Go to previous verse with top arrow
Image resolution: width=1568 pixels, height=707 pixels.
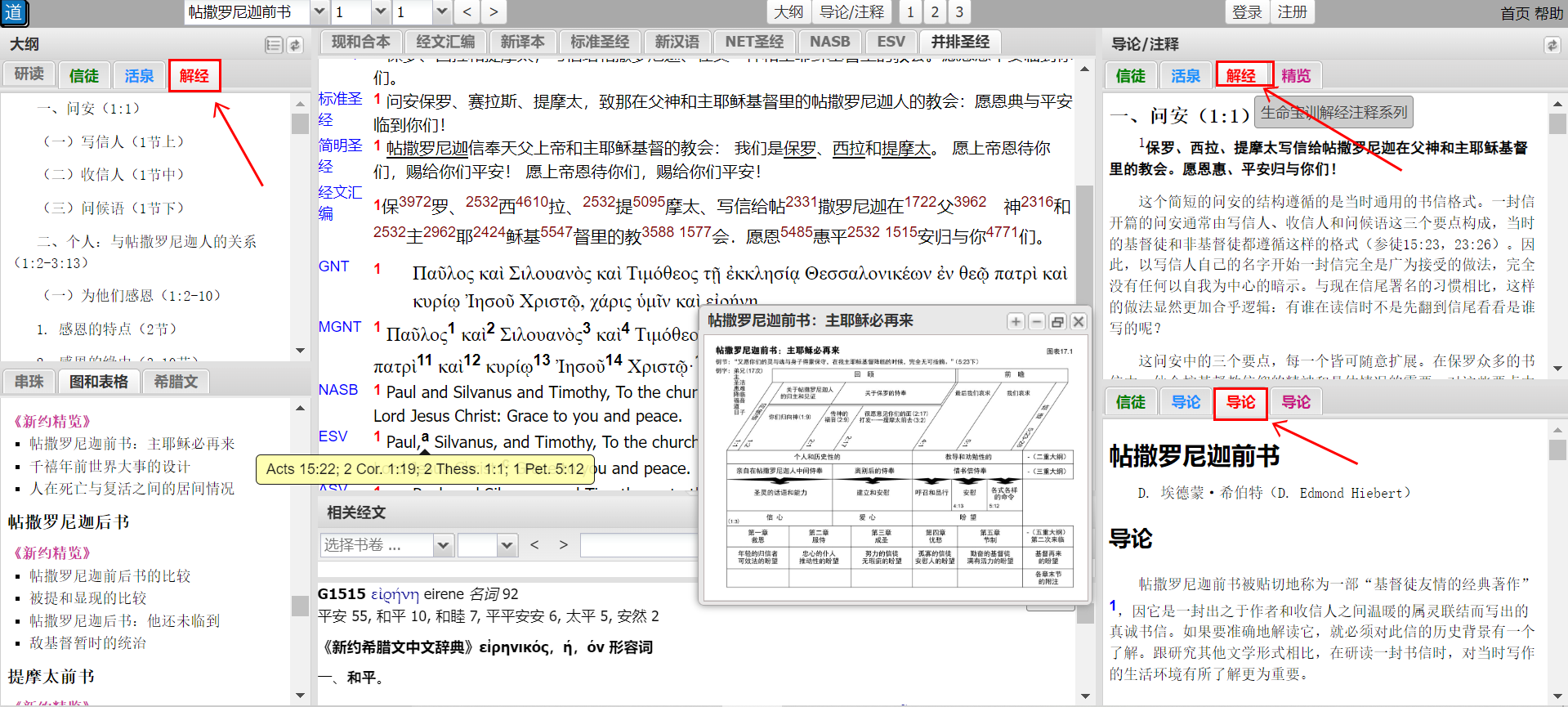click(x=467, y=12)
